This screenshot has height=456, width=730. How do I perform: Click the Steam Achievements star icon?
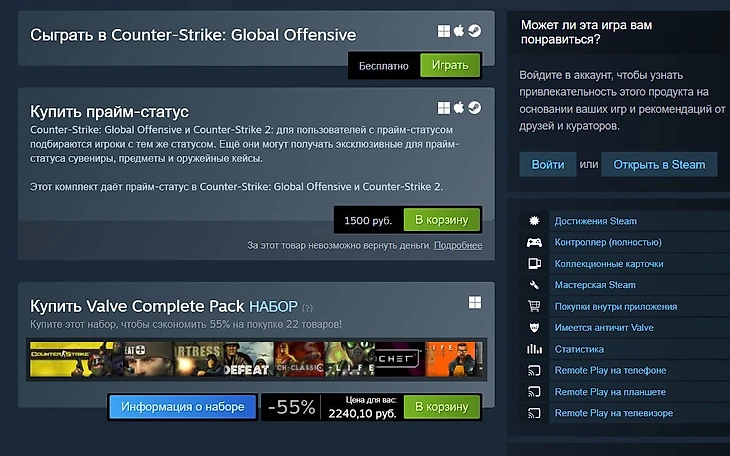[534, 221]
